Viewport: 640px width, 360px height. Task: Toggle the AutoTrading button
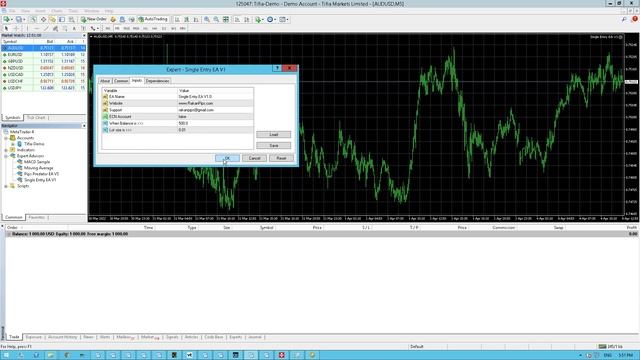coord(153,19)
